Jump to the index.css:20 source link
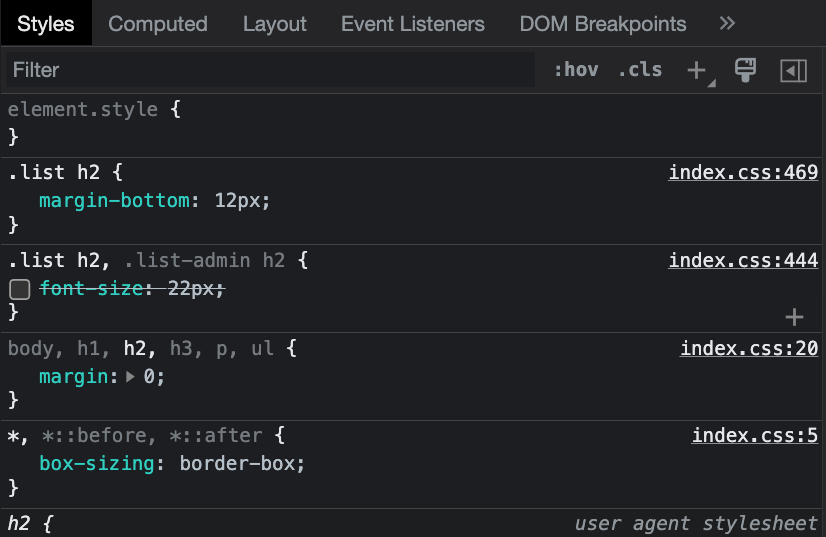Image resolution: width=826 pixels, height=537 pixels. click(x=749, y=349)
